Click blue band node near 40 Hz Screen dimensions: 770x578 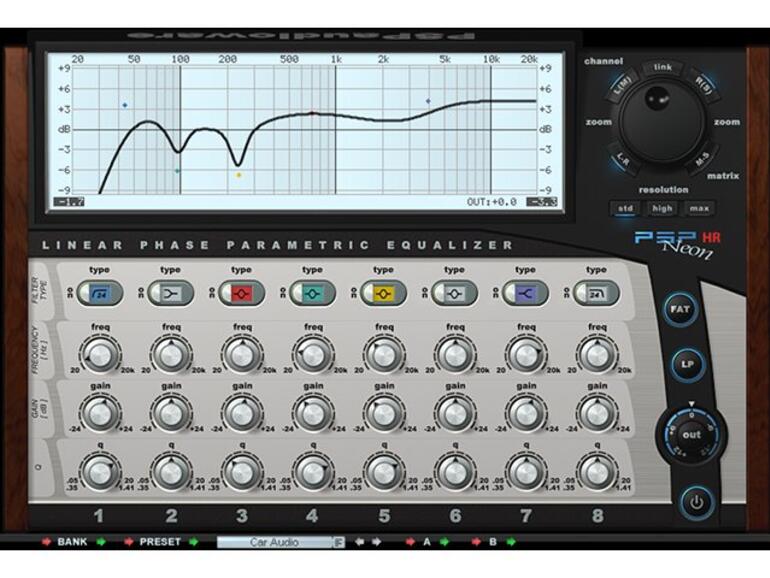(125, 105)
